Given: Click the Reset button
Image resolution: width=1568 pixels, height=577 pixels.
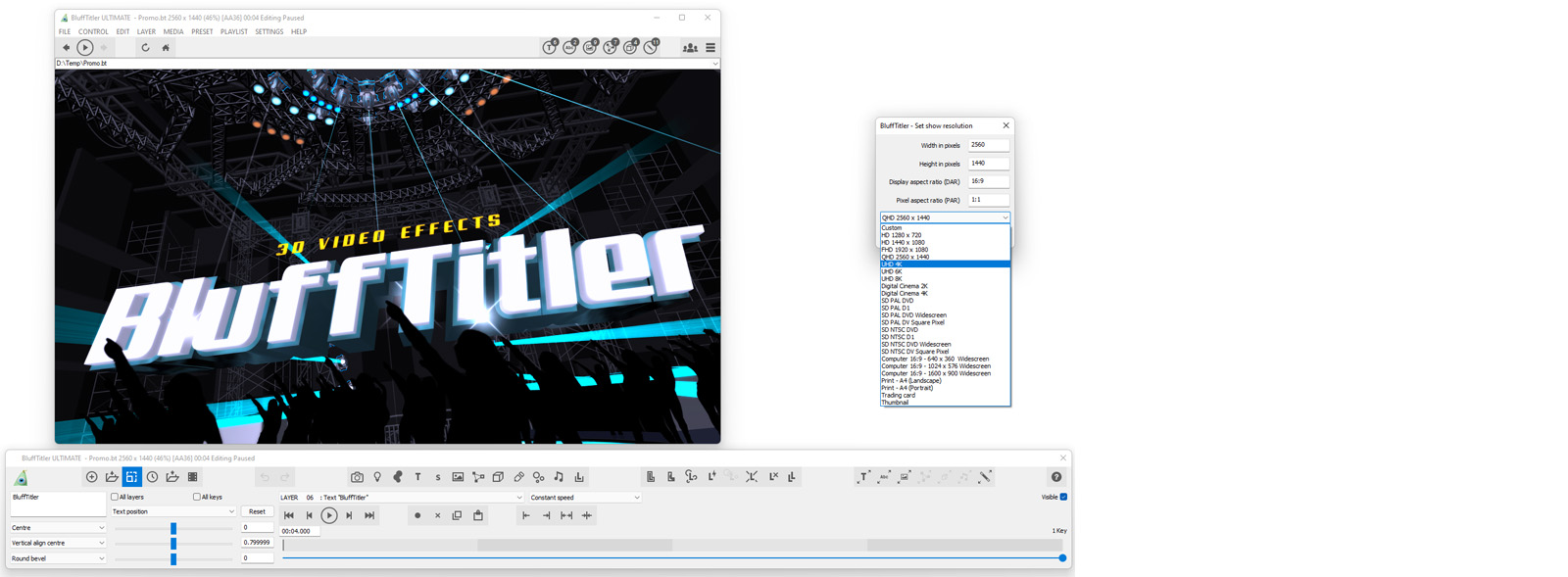Looking at the screenshot, I should [x=257, y=511].
